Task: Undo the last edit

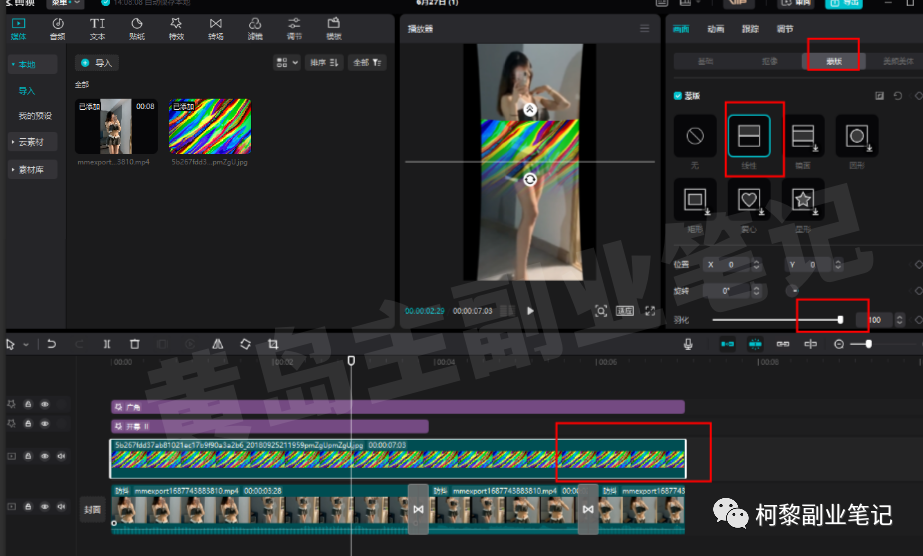Action: [x=51, y=344]
